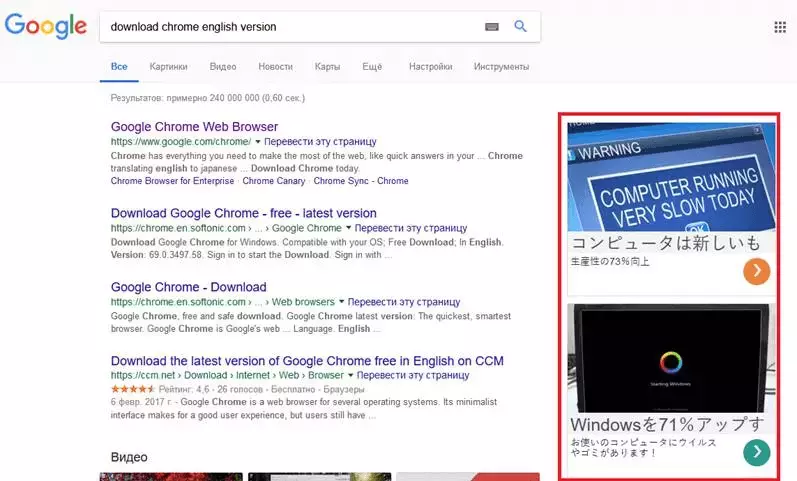The height and width of the screenshot is (481, 797).
Task: Click the 生産性の73%向上 ad subtitle
Action: point(610,261)
